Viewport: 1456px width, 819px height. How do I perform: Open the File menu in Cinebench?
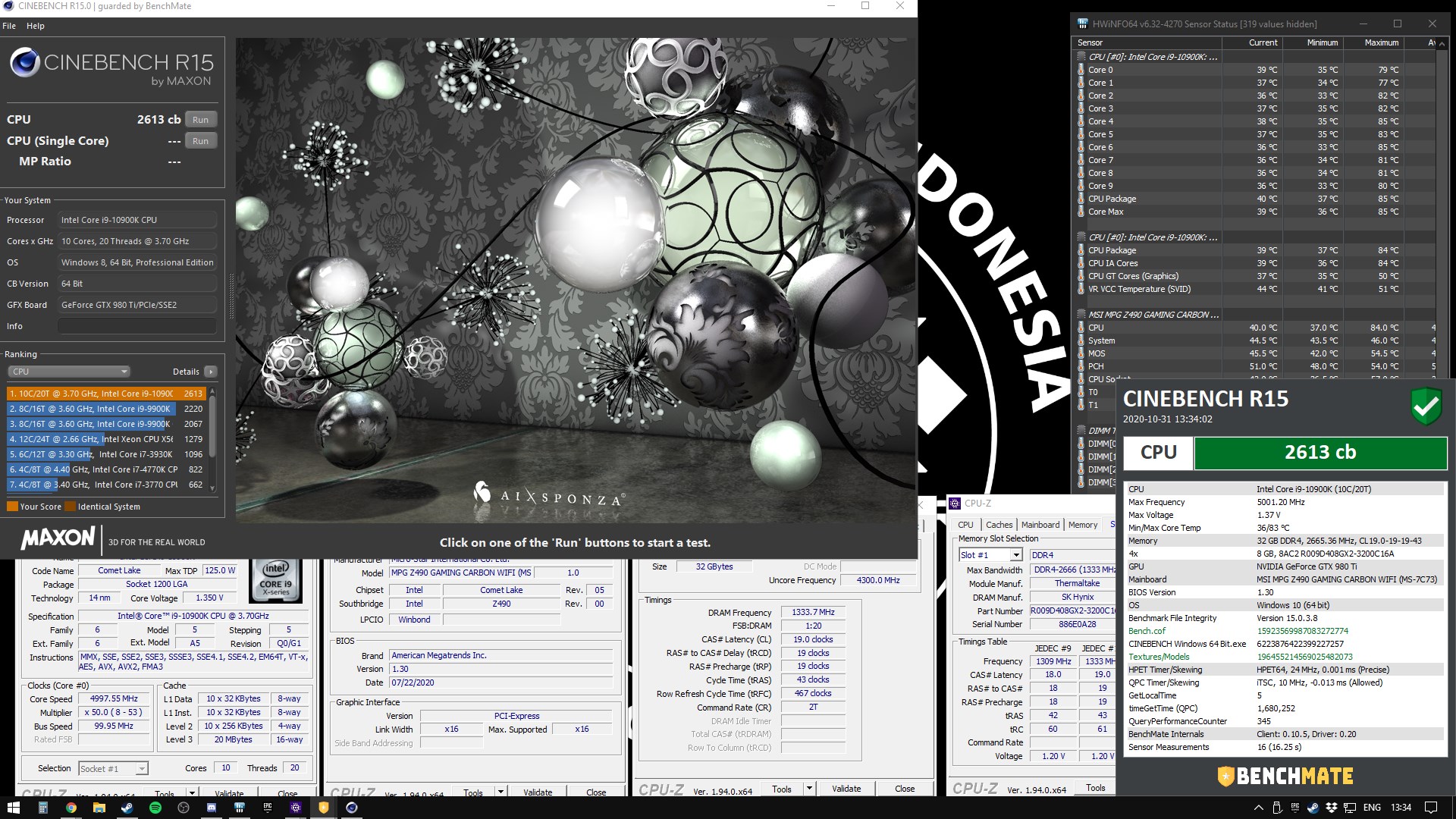click(9, 26)
